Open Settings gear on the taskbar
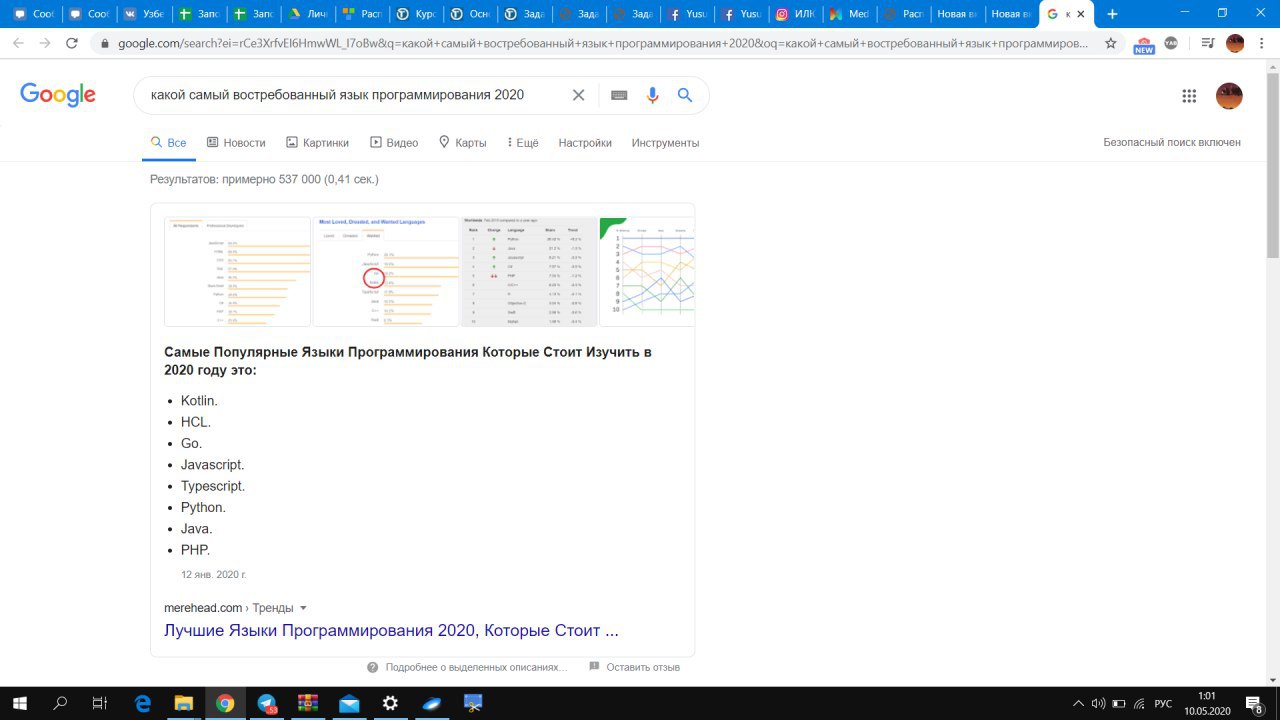Viewport: 1280px width, 720px height. pos(390,703)
